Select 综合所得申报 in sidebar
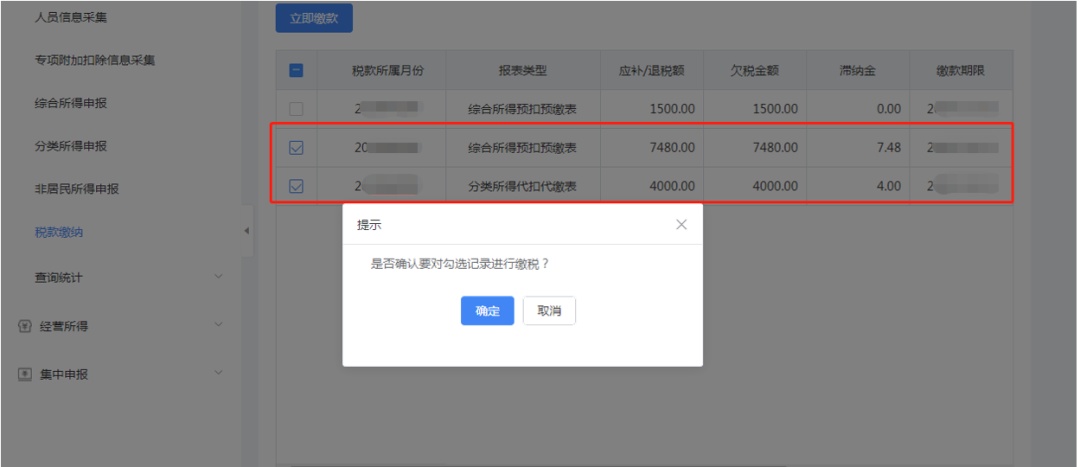This screenshot has width=1080, height=467. (x=71, y=103)
